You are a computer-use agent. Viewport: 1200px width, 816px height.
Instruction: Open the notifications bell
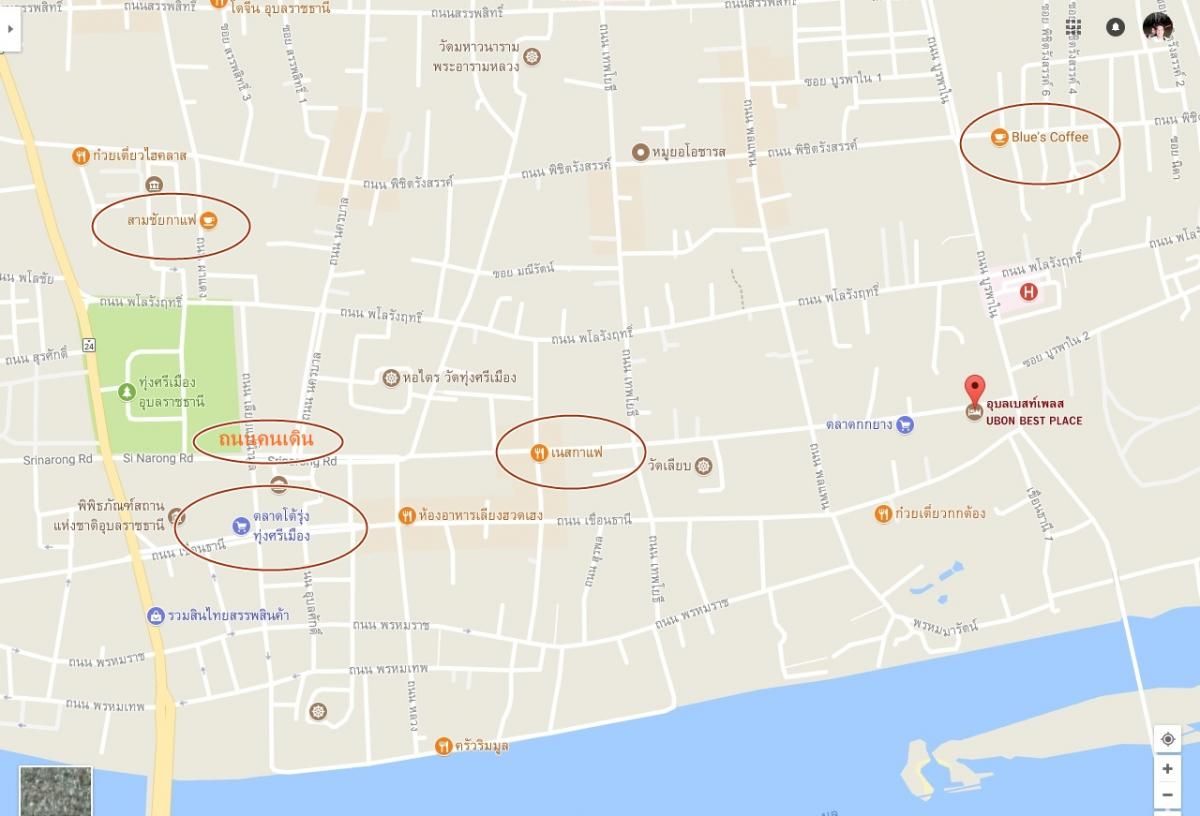(1115, 27)
